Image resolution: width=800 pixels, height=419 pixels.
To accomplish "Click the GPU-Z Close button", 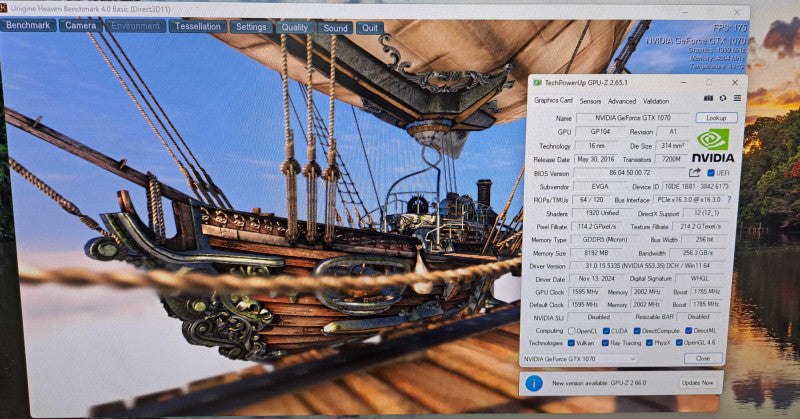I will pyautogui.click(x=703, y=358).
